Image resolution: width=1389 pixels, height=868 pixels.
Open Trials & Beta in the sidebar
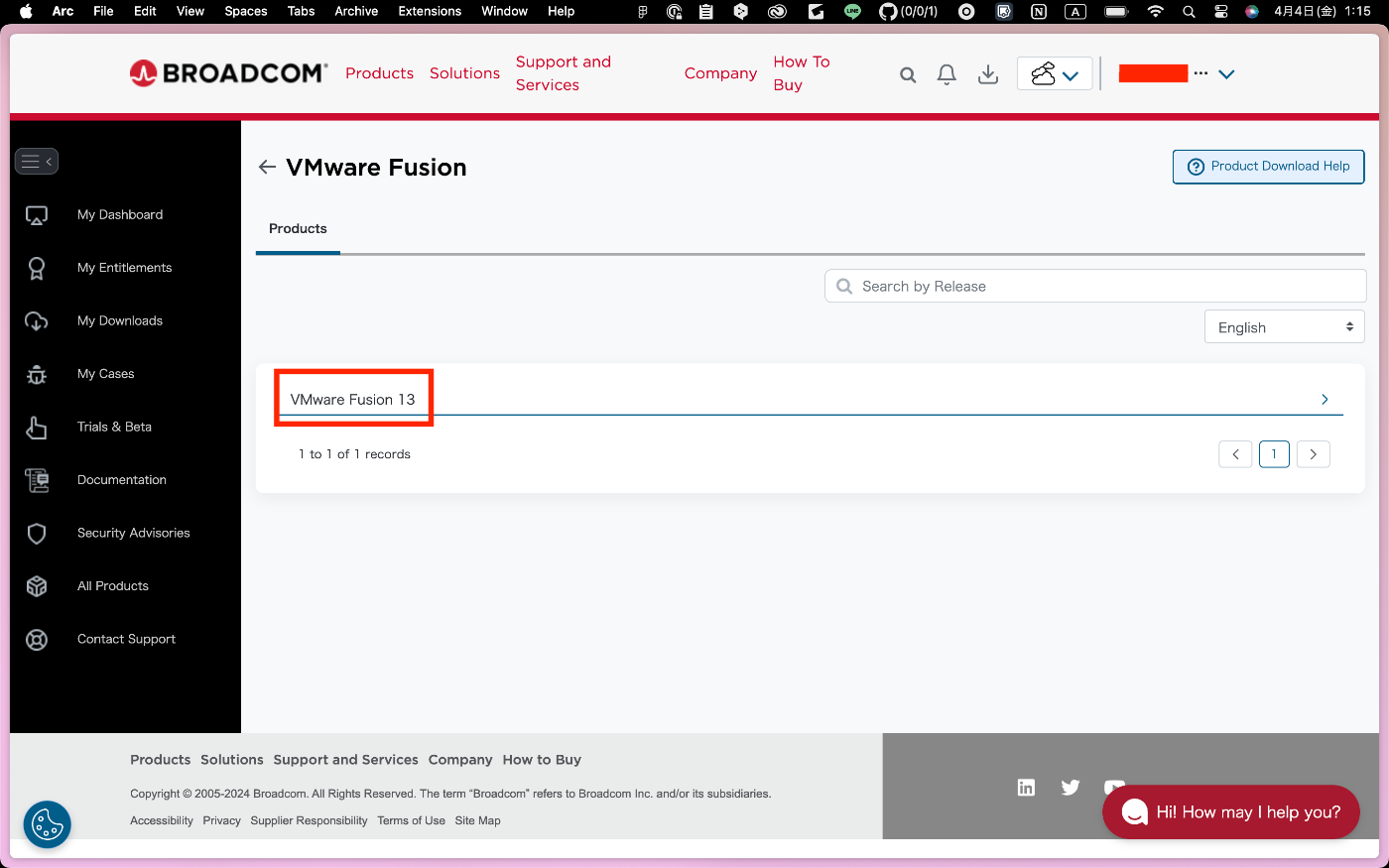tap(115, 428)
